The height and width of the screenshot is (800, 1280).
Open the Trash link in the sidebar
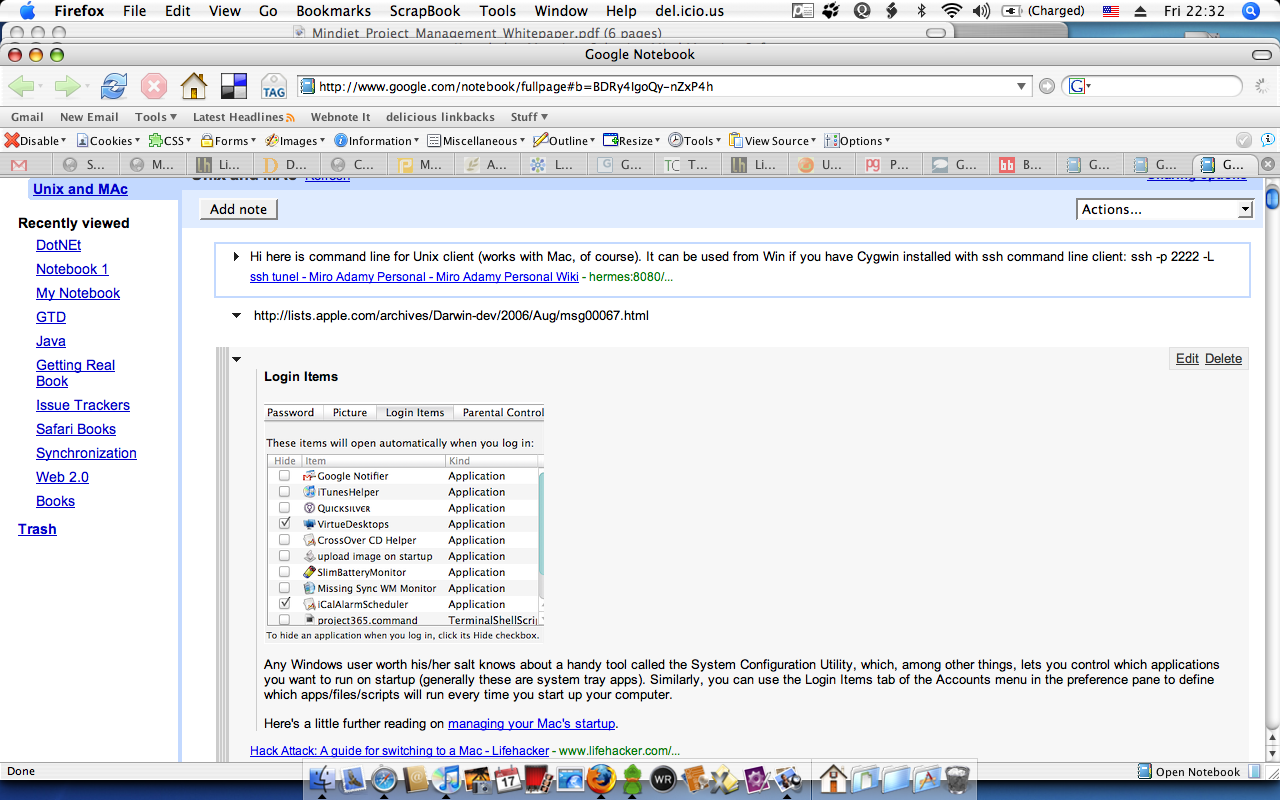pos(37,529)
